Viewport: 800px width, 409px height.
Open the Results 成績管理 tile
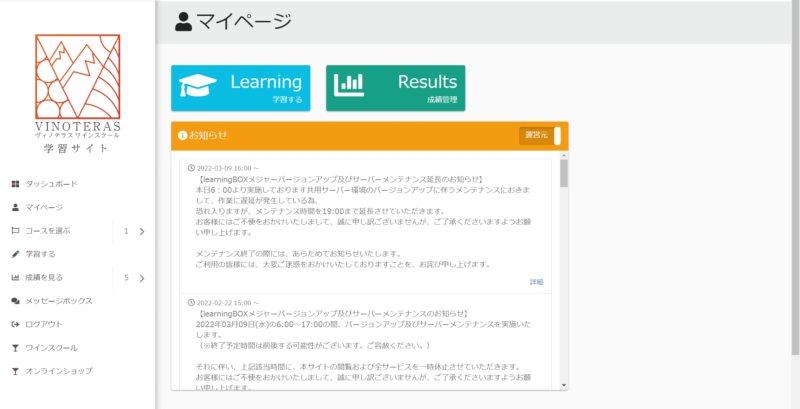(396, 88)
